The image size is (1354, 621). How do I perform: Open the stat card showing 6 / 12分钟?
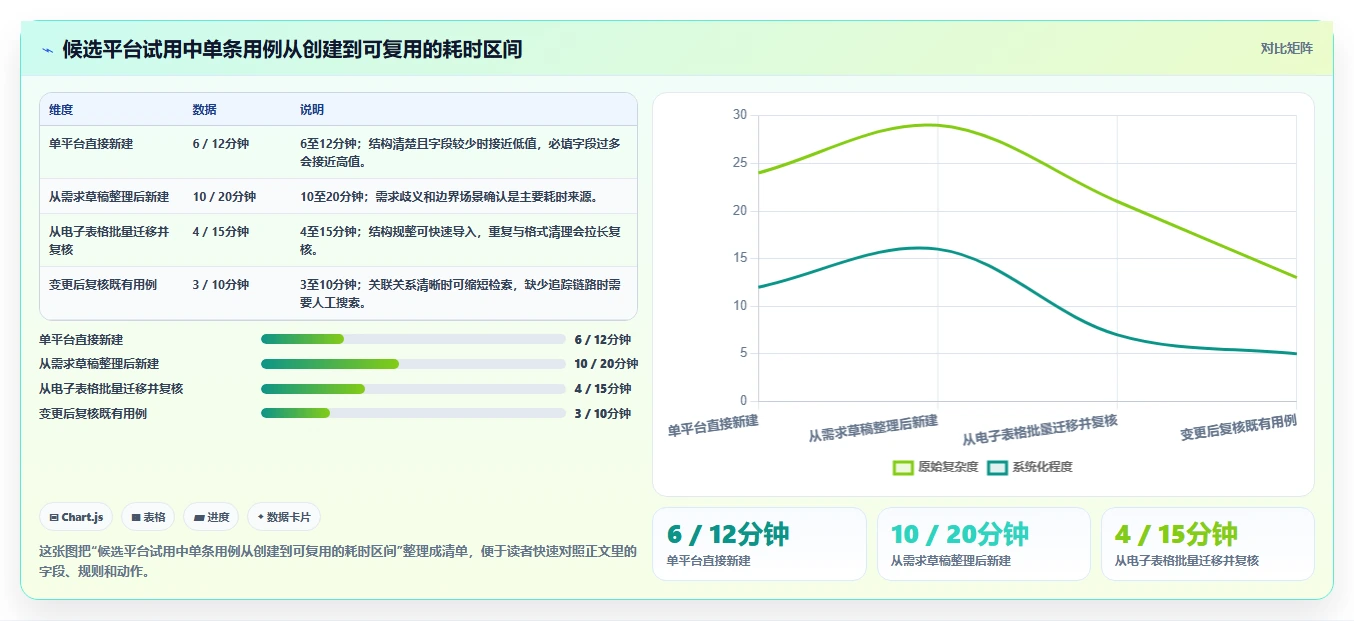(x=759, y=544)
